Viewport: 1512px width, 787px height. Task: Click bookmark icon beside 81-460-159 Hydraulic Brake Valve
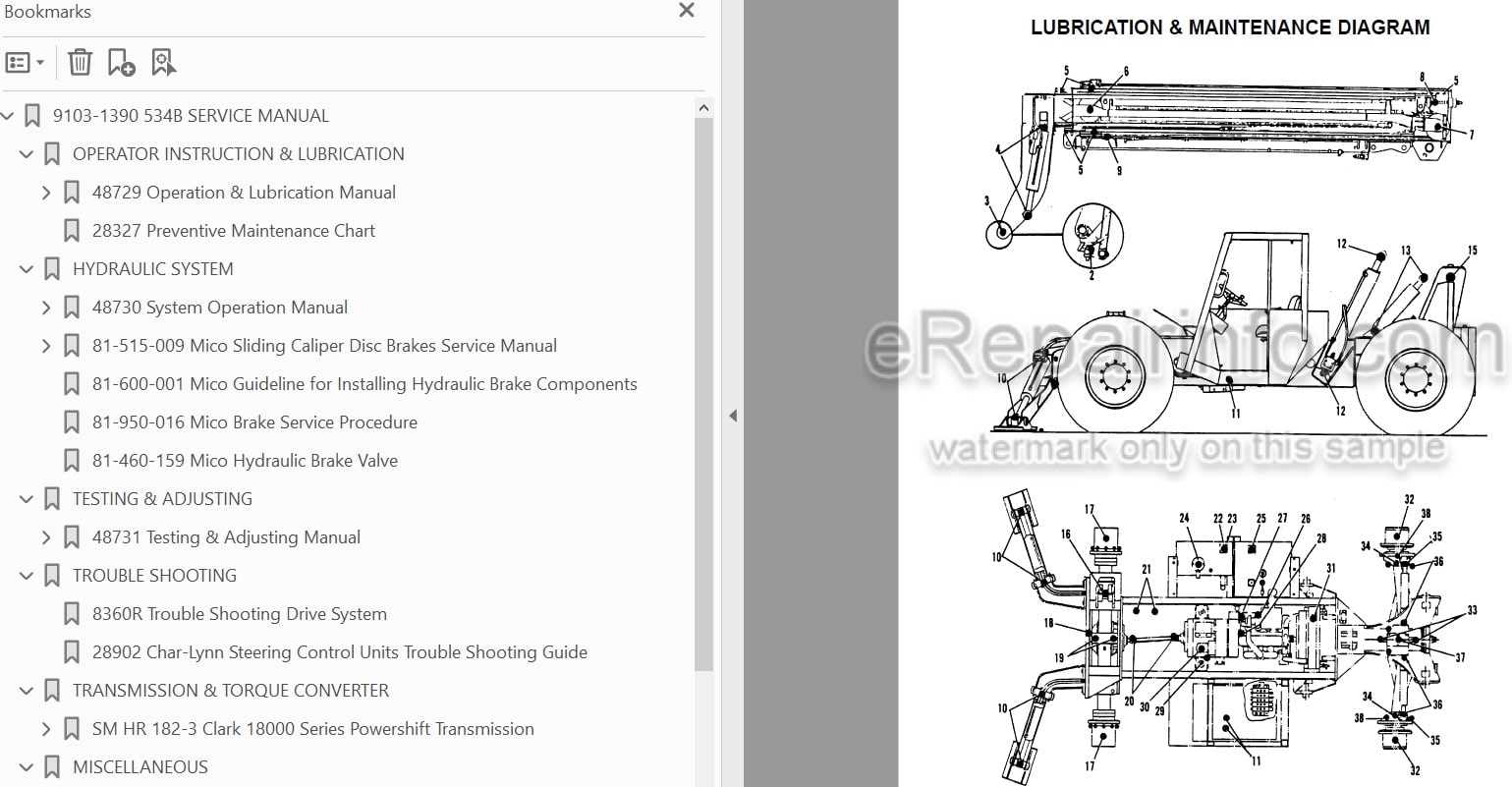coord(71,461)
